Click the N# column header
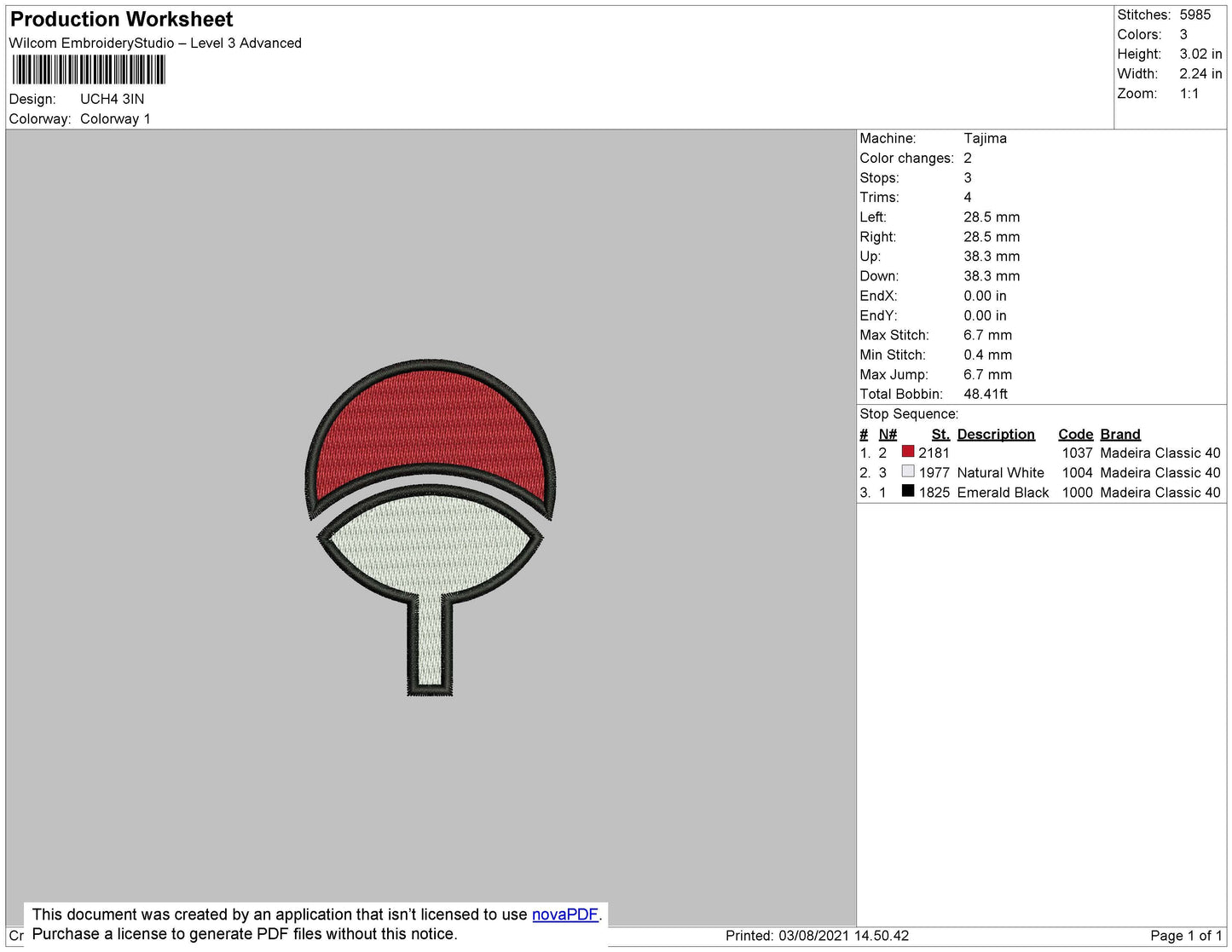 [x=888, y=434]
